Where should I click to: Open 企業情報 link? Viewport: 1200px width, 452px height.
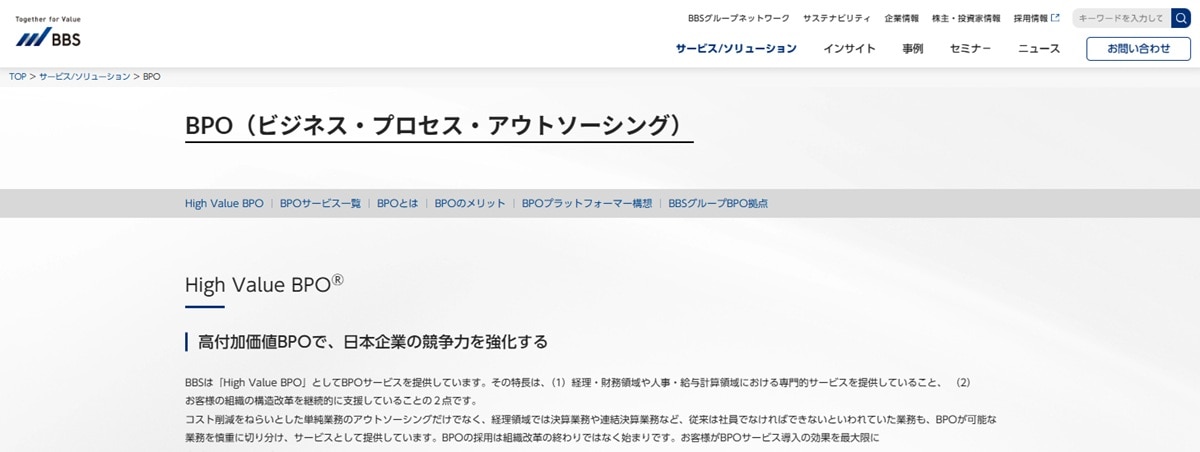tap(901, 18)
